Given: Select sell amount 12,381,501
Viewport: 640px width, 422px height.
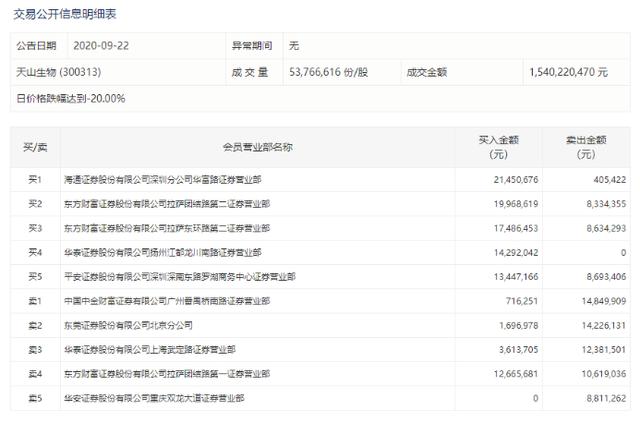Looking at the screenshot, I should (604, 350).
